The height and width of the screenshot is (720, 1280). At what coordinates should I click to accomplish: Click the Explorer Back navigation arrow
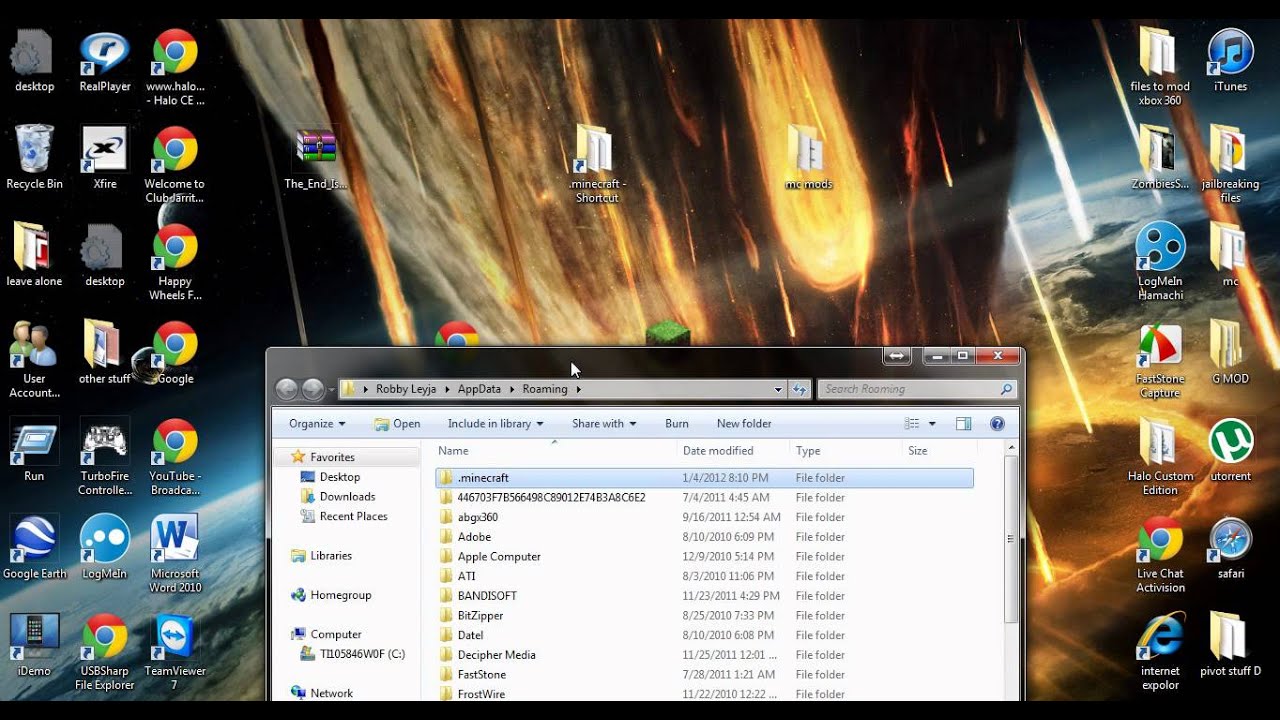[286, 389]
